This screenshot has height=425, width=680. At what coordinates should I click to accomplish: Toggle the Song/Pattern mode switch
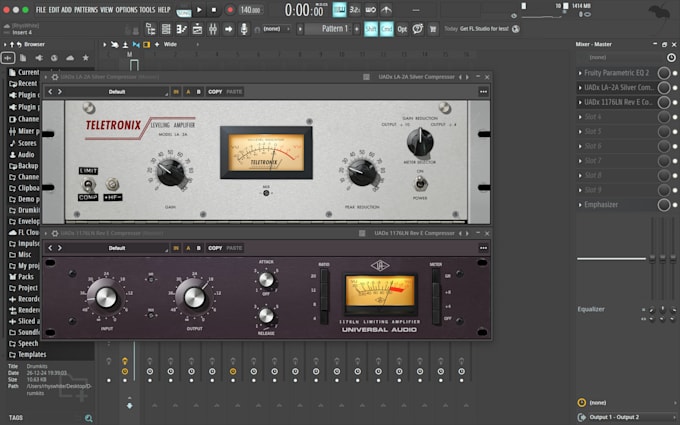coord(184,11)
